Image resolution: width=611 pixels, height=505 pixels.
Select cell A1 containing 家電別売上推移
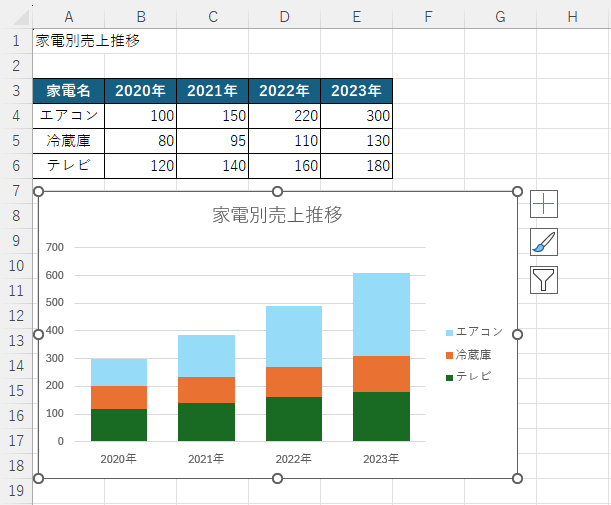(x=68, y=41)
